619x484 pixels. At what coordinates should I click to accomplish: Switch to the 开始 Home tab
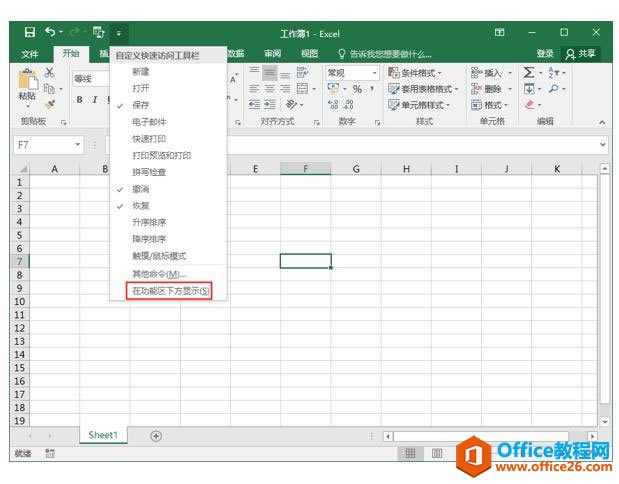click(71, 54)
